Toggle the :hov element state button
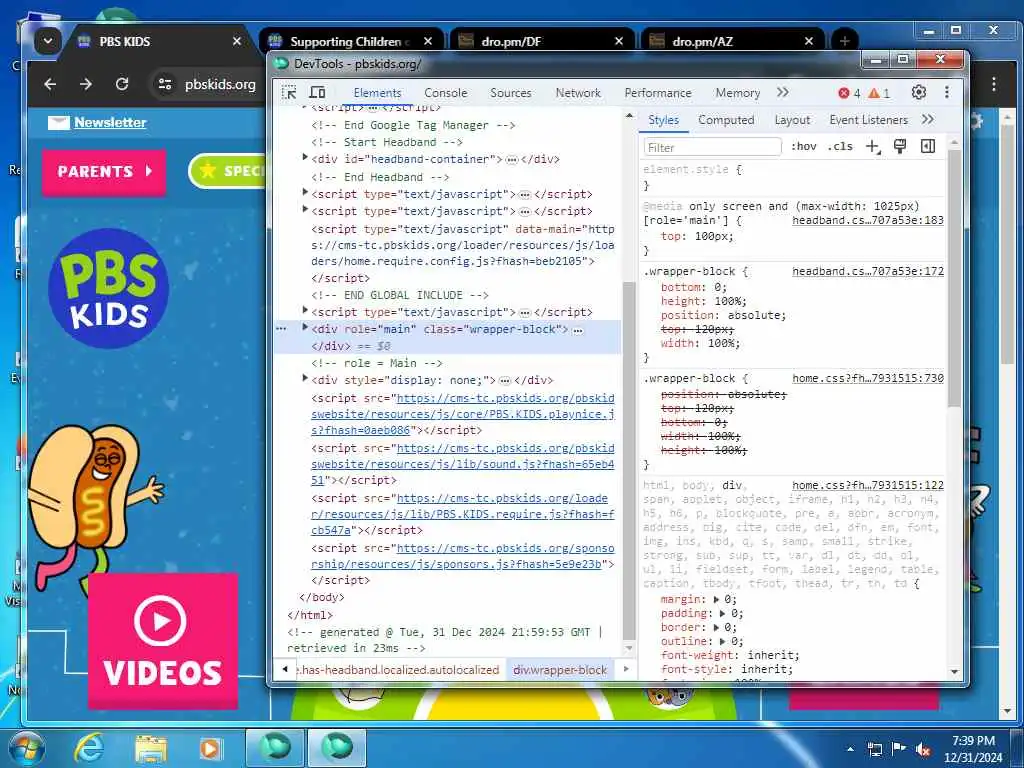The height and width of the screenshot is (768, 1024). coord(804,146)
